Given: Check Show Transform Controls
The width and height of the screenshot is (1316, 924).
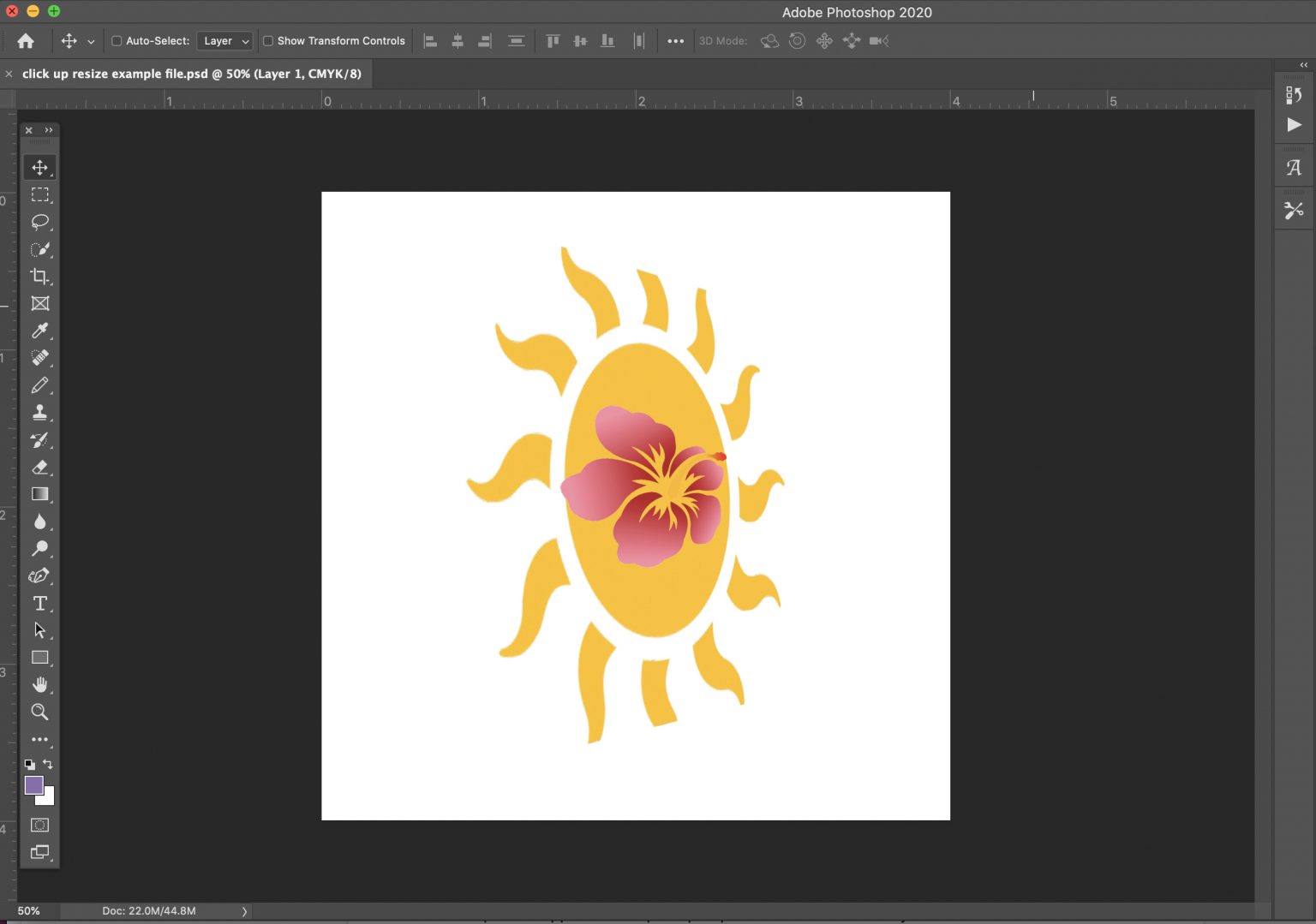Looking at the screenshot, I should tap(268, 40).
